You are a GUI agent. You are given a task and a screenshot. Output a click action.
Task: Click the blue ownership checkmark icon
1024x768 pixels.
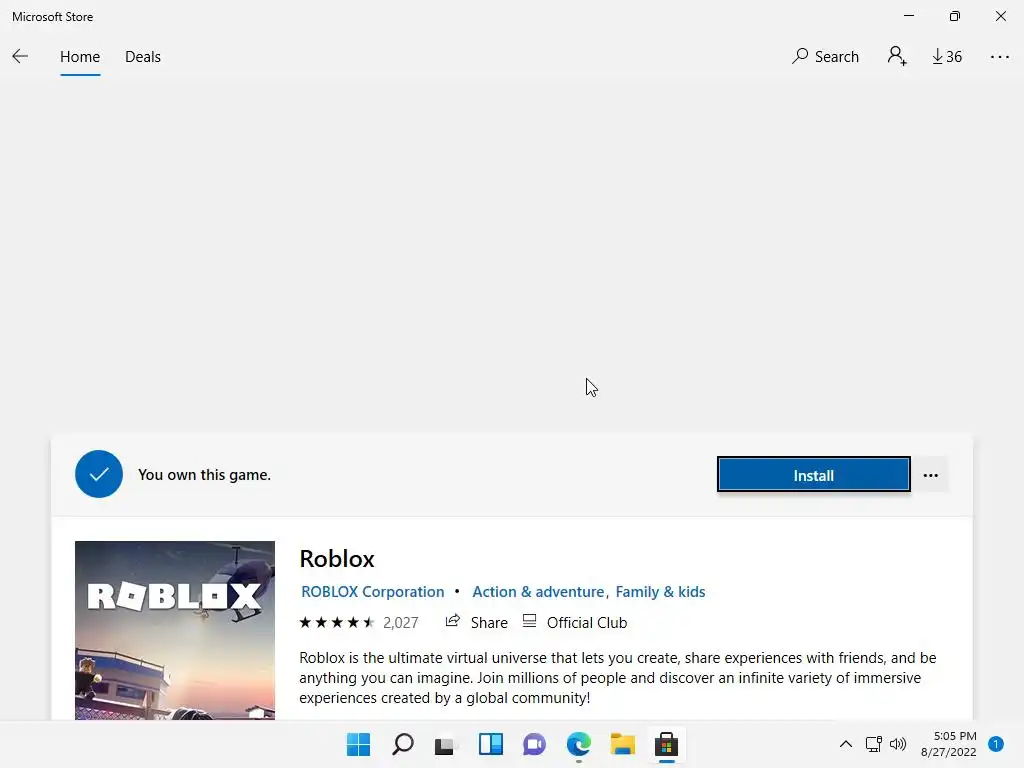click(x=99, y=474)
